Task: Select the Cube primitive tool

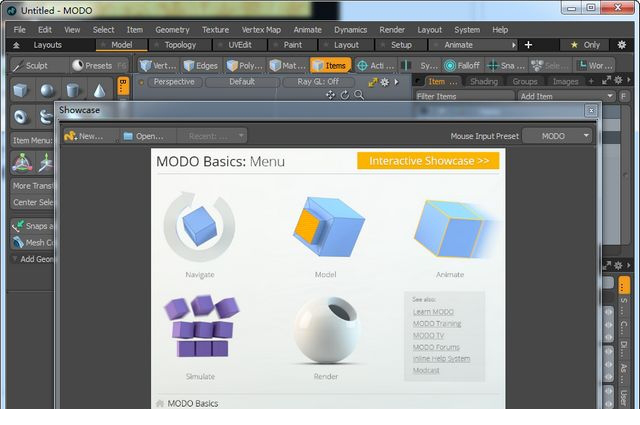Action: tap(21, 90)
